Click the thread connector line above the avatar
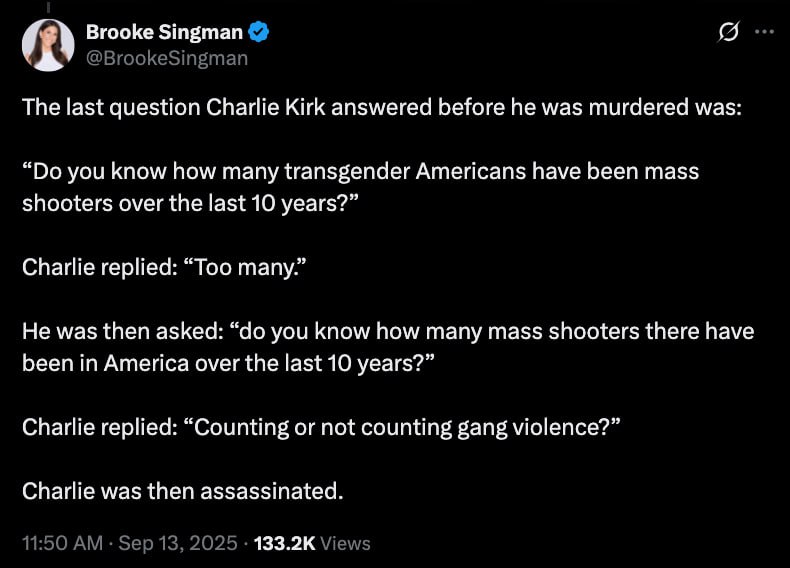Image resolution: width=790 pixels, height=568 pixels. [x=48, y=7]
